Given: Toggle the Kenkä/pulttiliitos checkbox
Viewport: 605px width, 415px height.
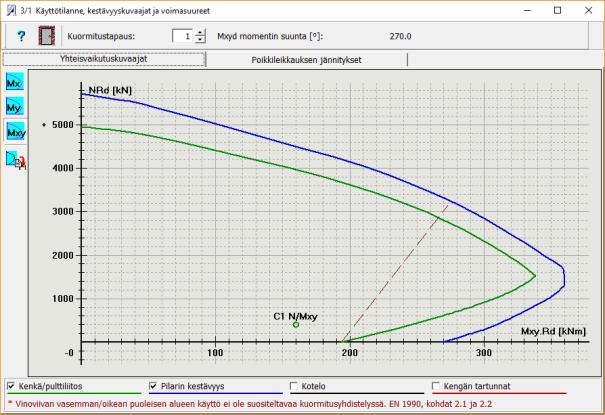Looking at the screenshot, I should 11,386.
